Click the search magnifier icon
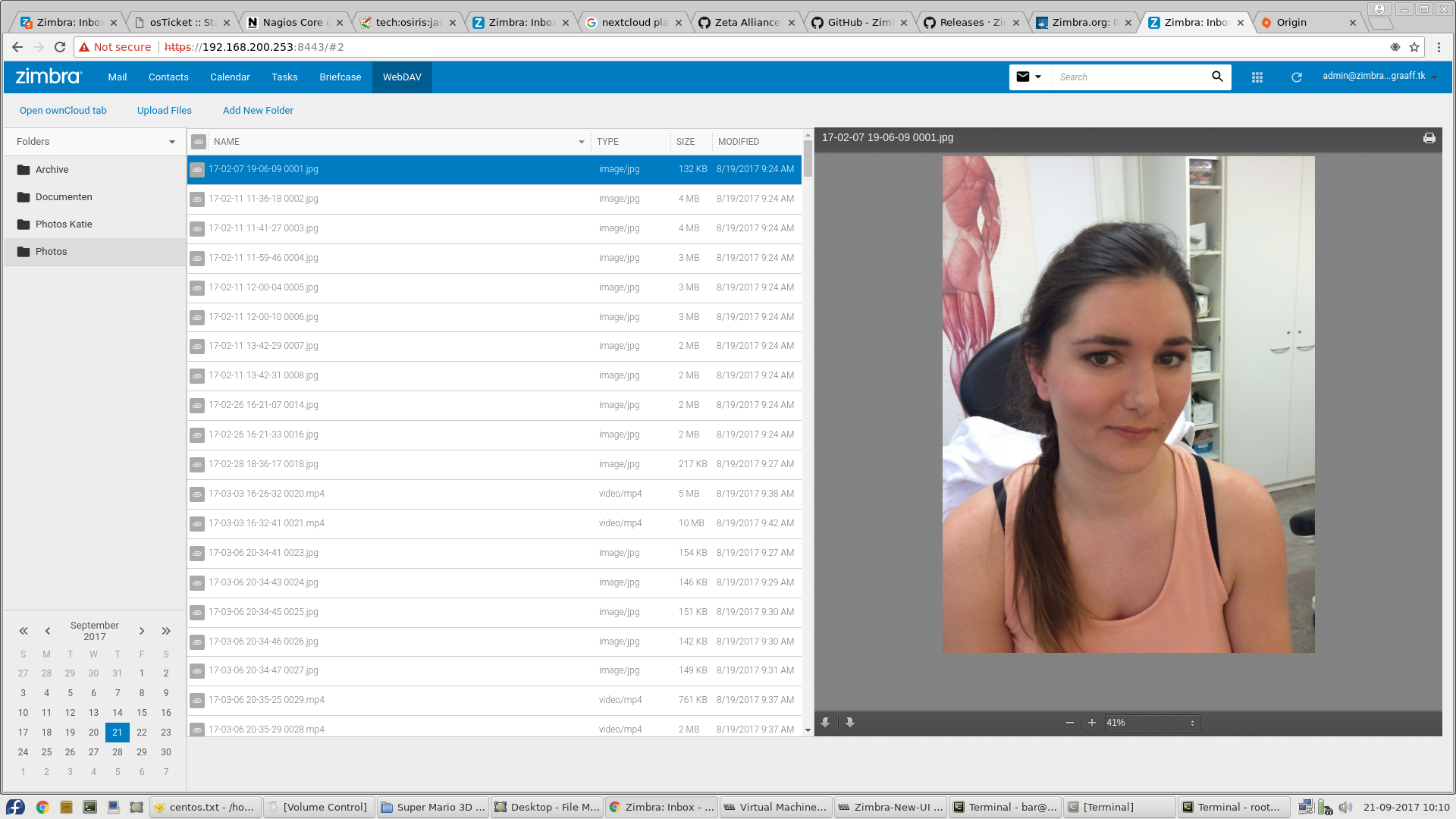 tap(1217, 77)
